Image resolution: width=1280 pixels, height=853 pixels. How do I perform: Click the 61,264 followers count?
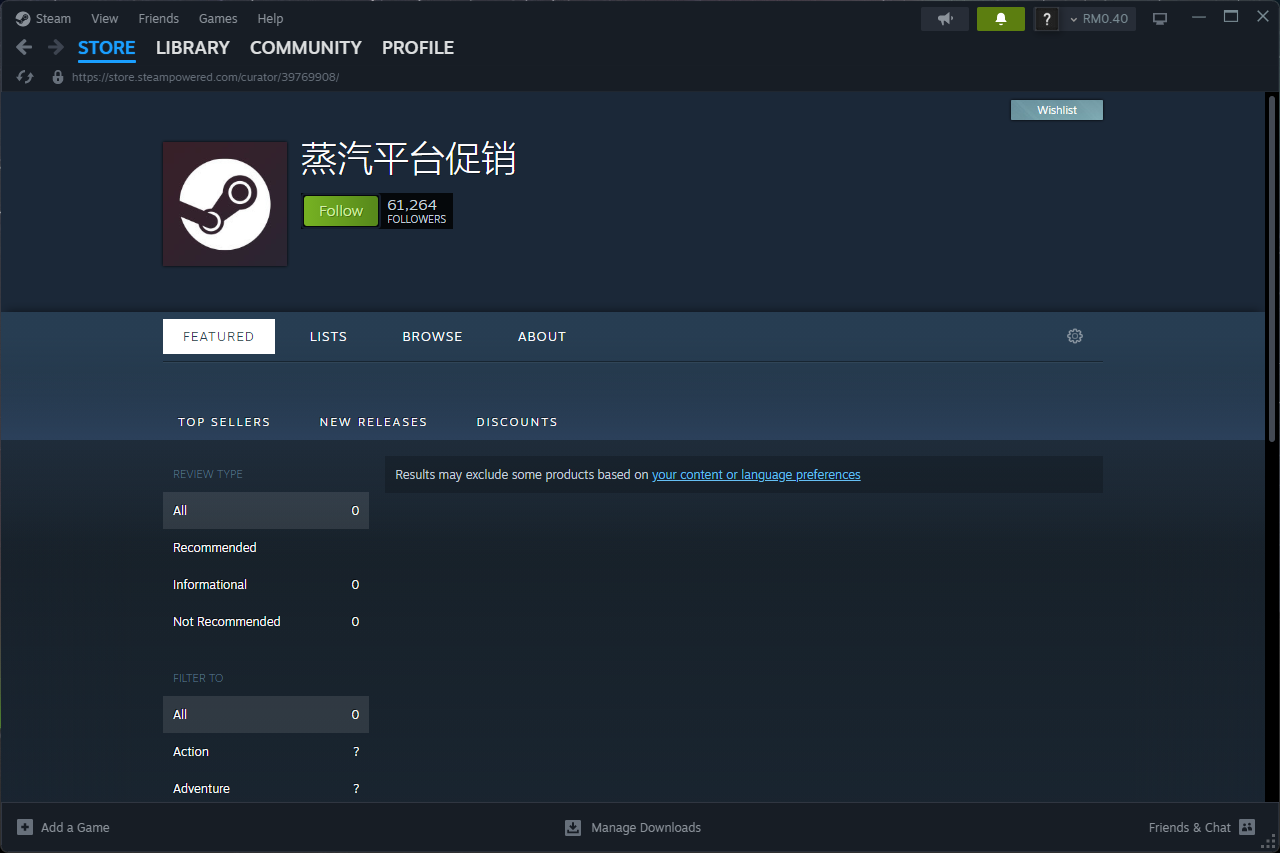417,211
